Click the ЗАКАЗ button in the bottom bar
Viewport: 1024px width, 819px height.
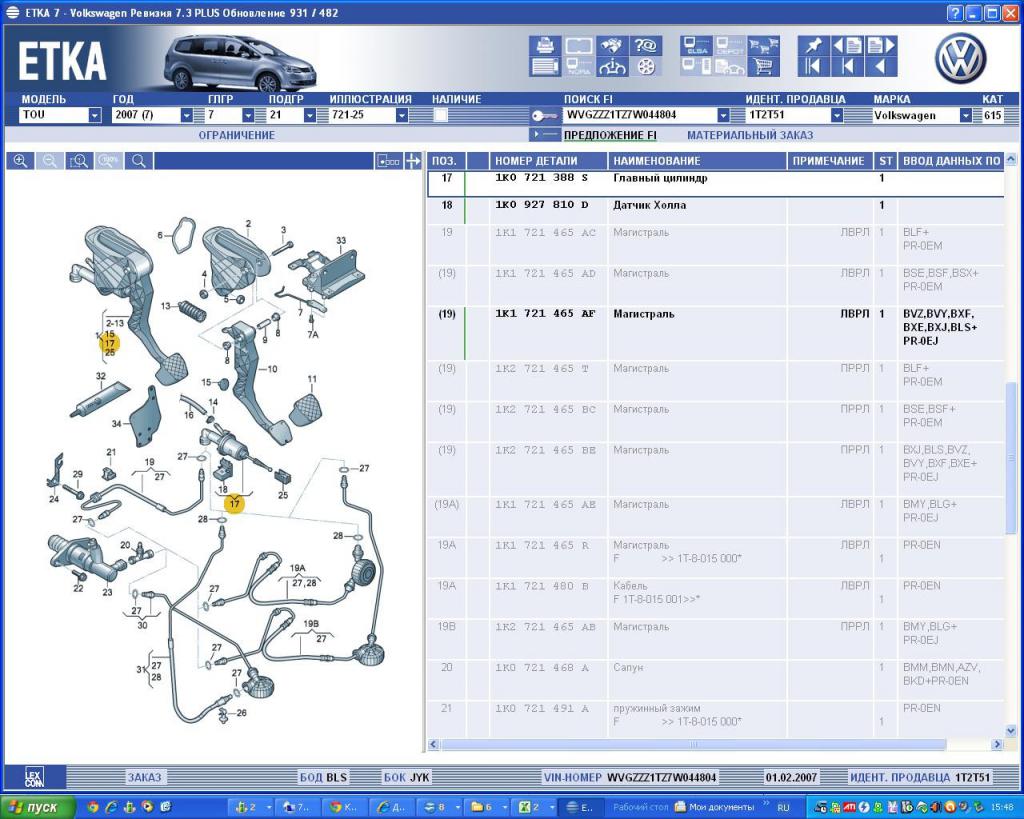coord(144,777)
